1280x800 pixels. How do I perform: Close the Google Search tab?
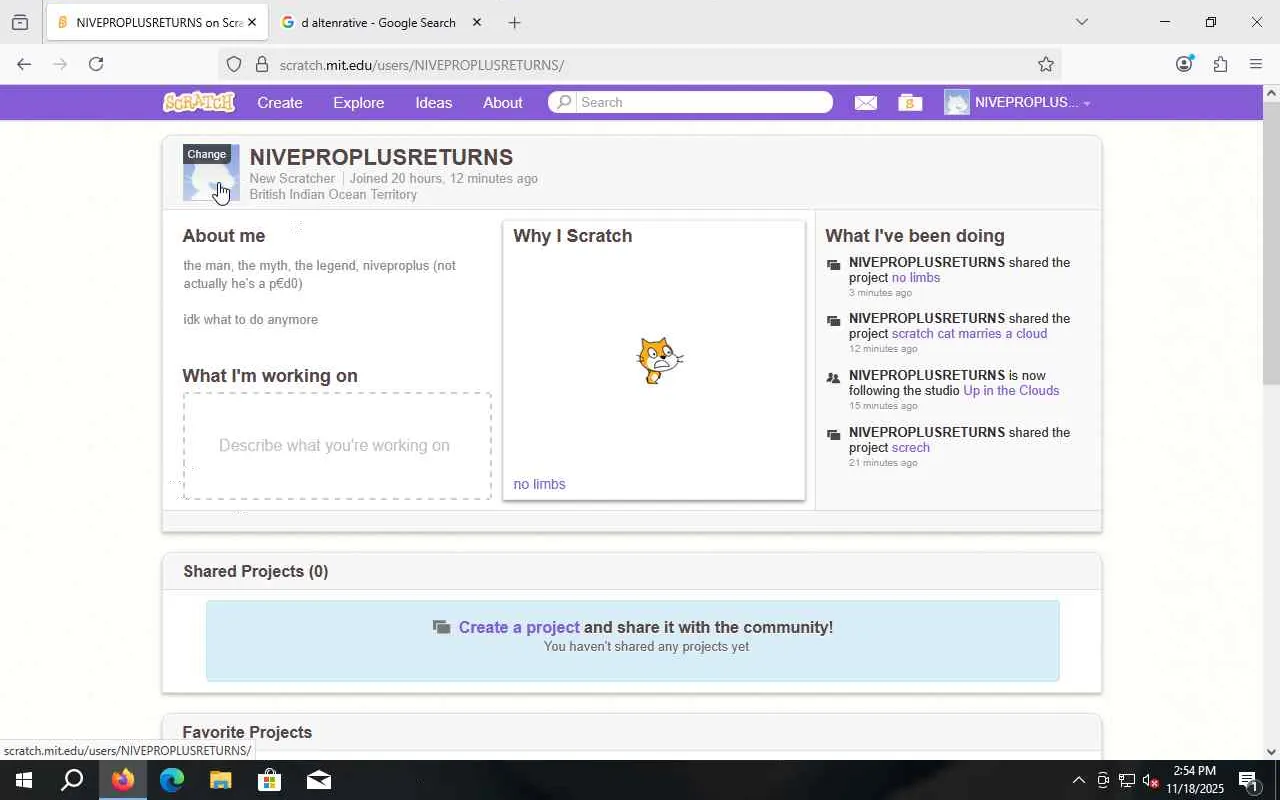click(x=477, y=22)
